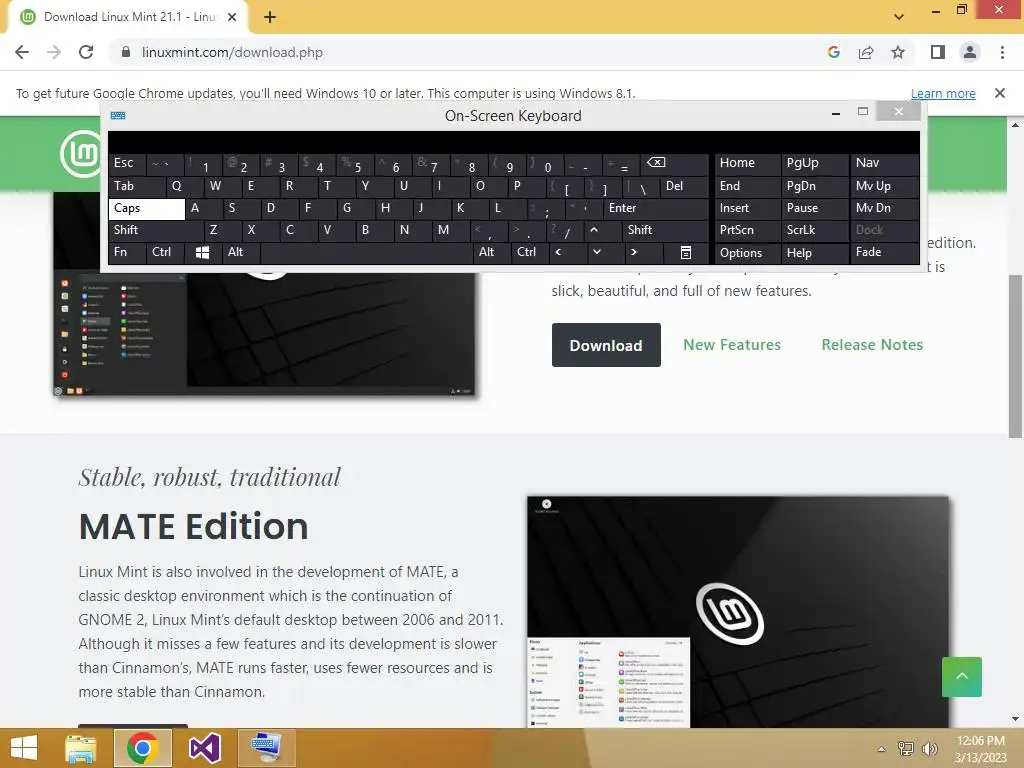Click On-Screen Keyboard taskbar icon
The height and width of the screenshot is (768, 1024).
(x=266, y=748)
